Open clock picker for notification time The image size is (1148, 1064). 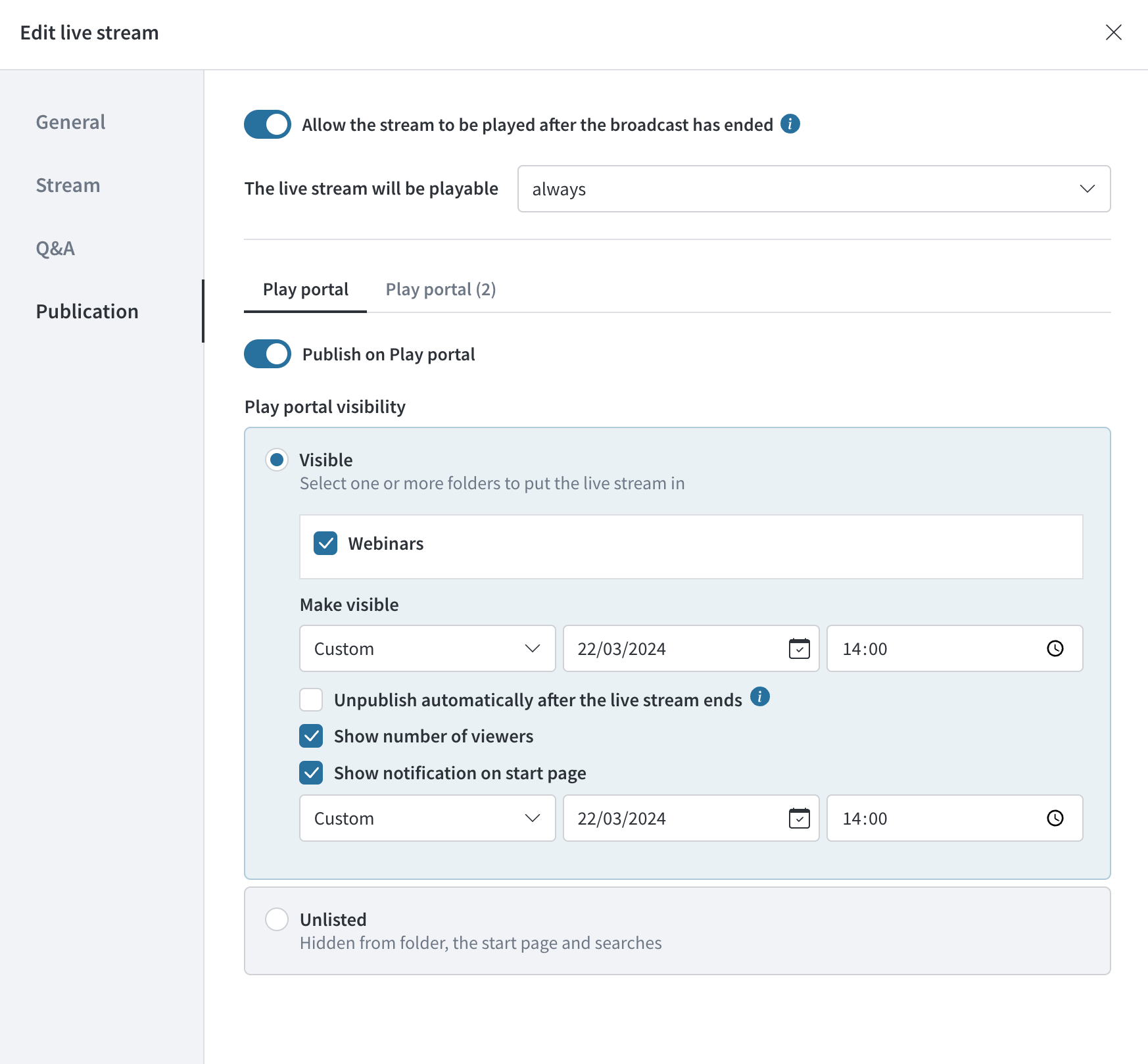(x=1055, y=818)
